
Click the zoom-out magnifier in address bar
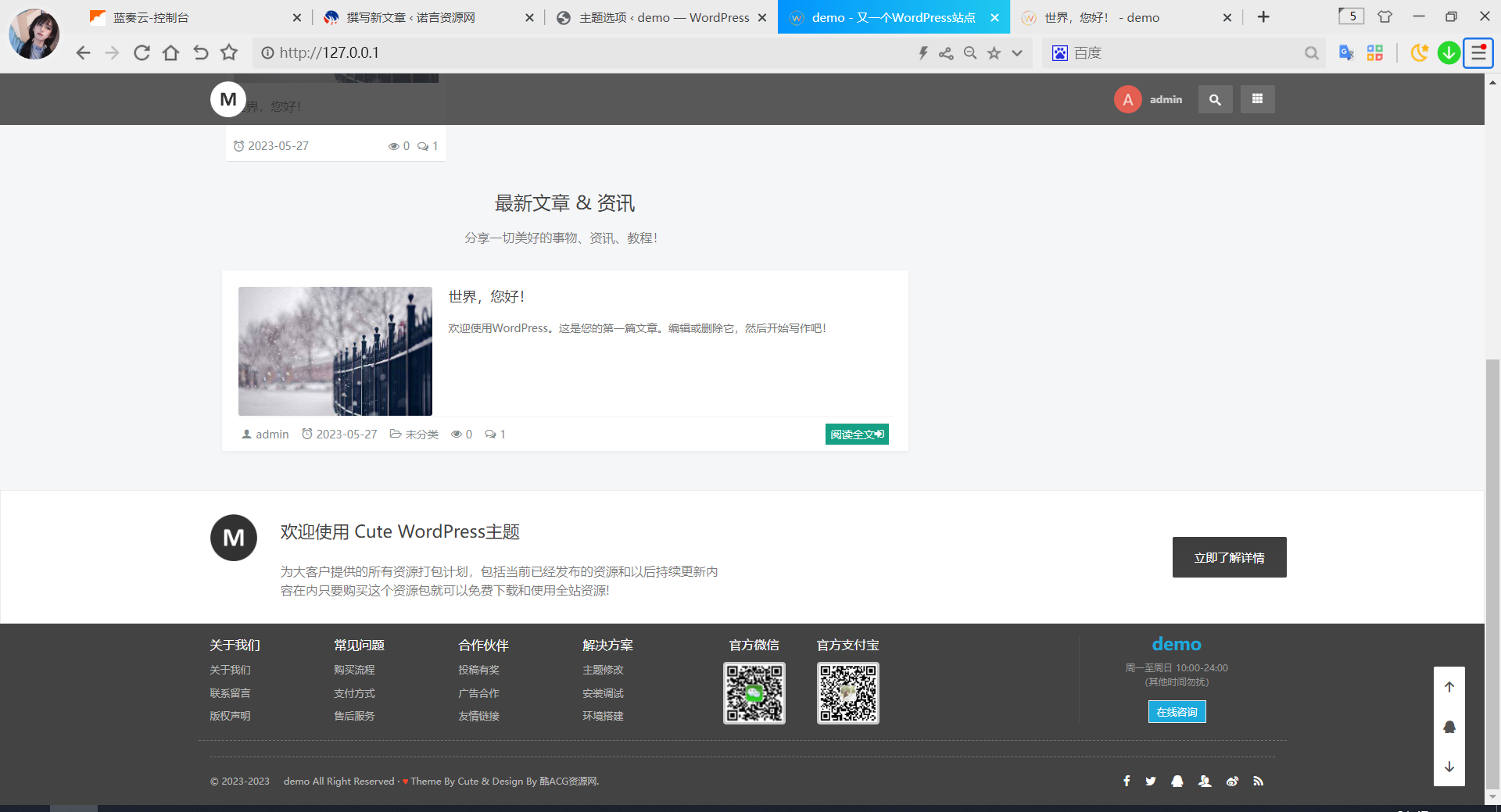tap(970, 53)
